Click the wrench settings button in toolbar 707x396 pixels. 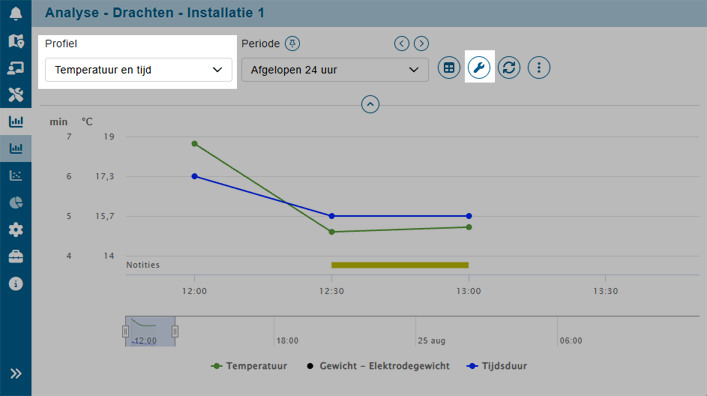[x=479, y=68]
